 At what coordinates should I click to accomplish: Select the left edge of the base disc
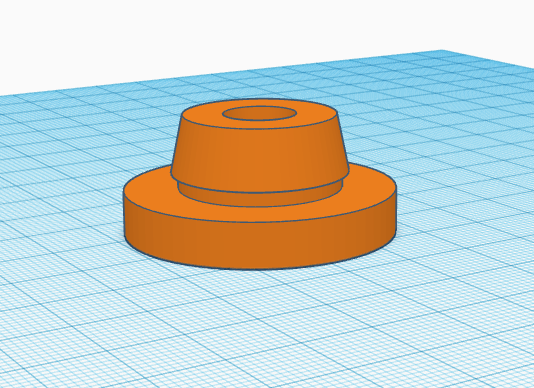pos(124,215)
